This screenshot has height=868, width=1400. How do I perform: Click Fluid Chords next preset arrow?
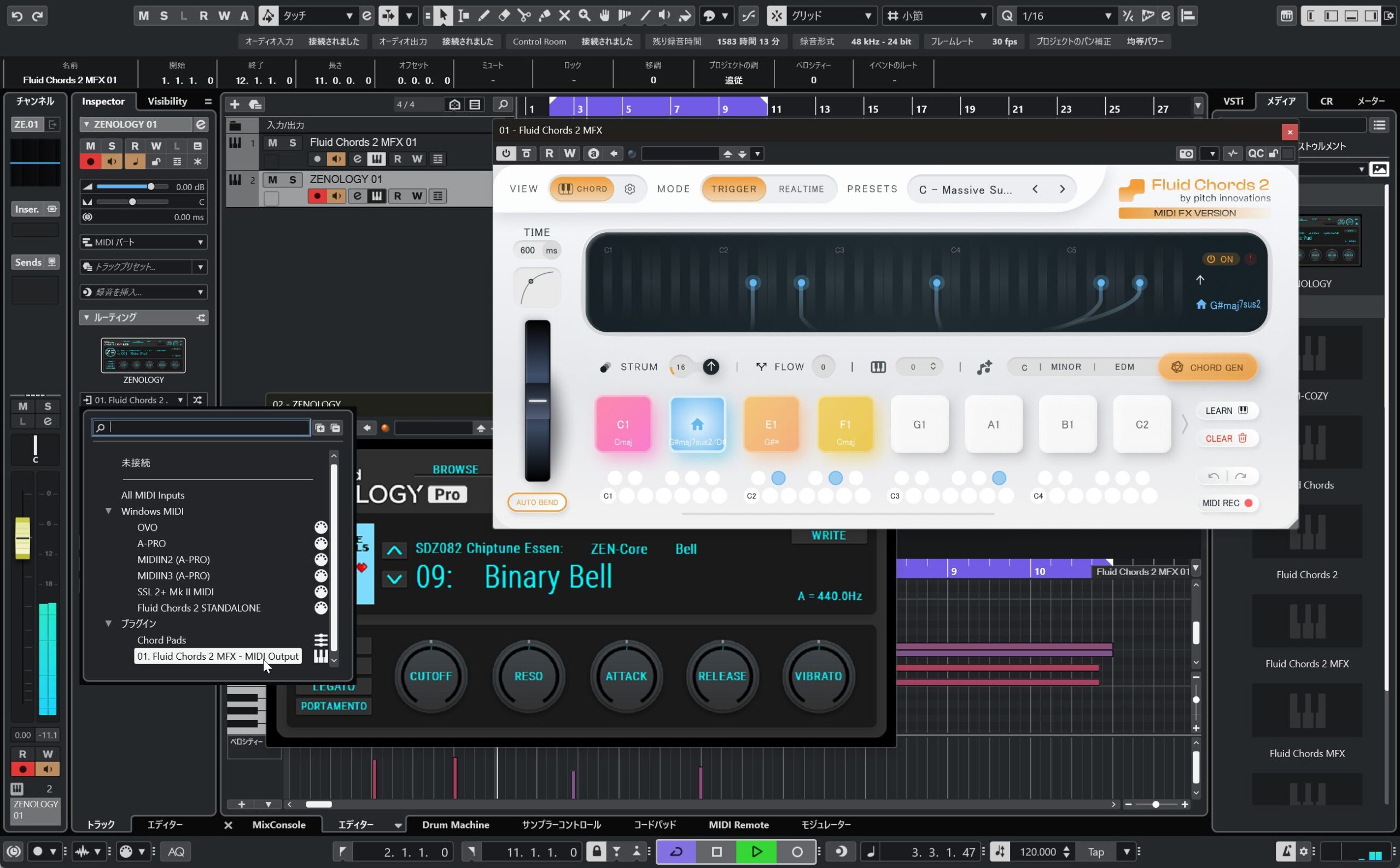[x=1062, y=189]
